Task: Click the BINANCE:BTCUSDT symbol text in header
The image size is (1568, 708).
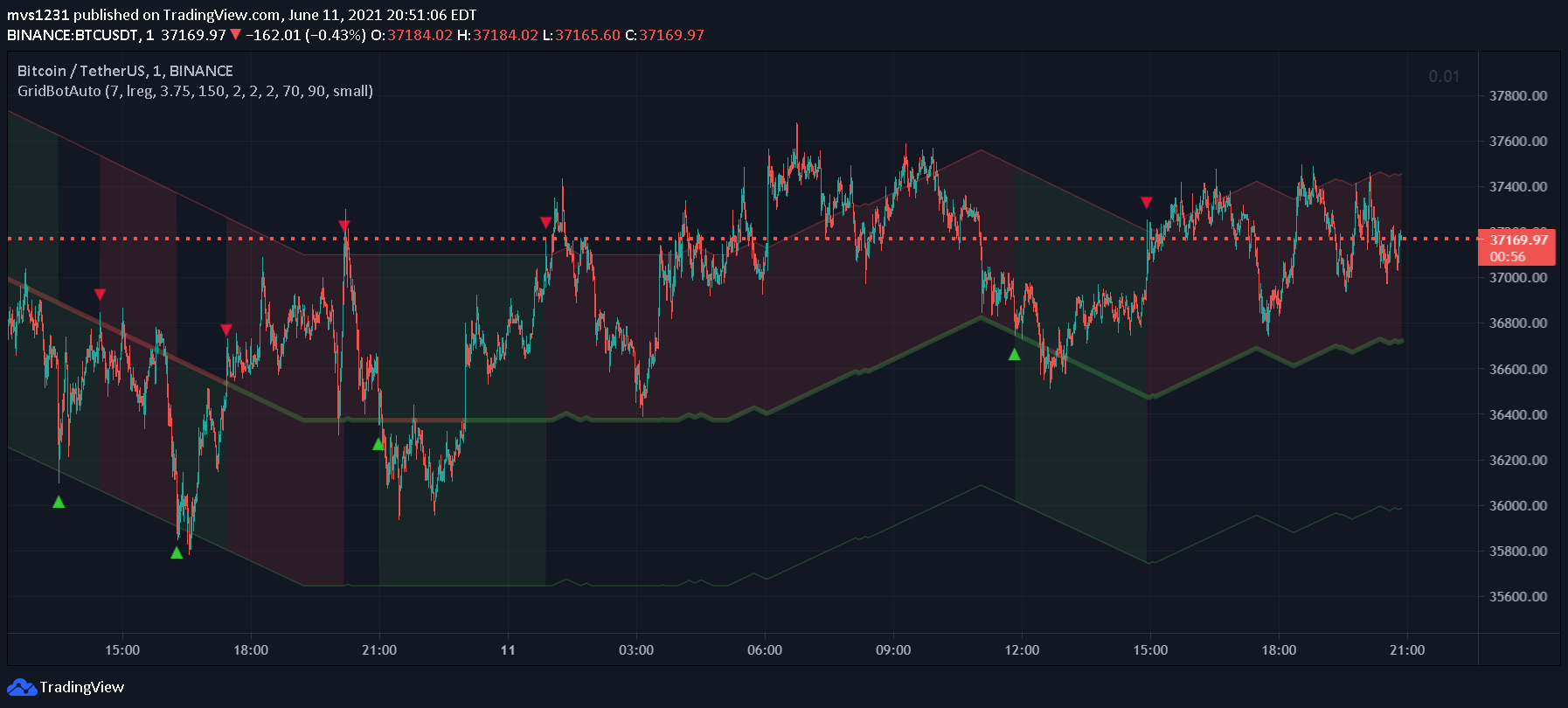Action: click(73, 35)
